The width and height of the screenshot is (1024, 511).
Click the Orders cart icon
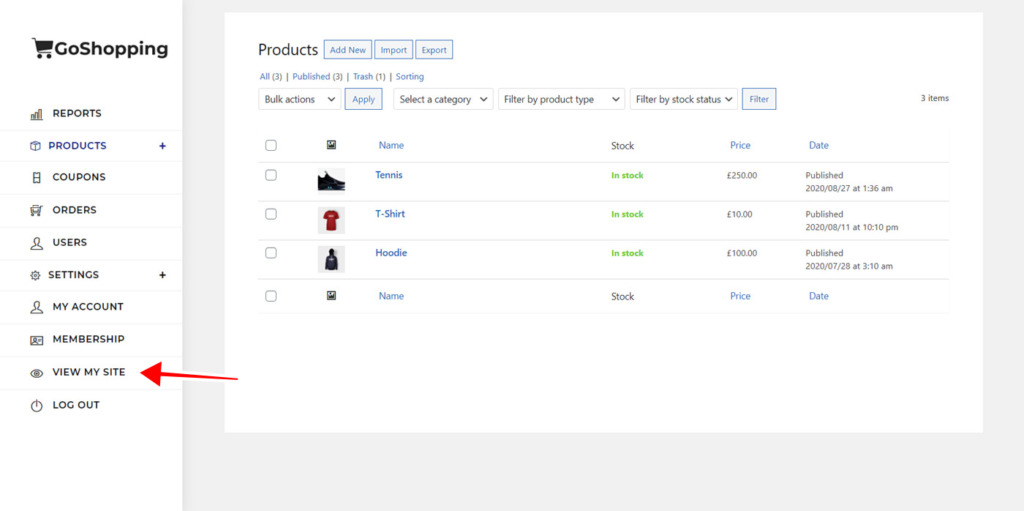coord(37,210)
